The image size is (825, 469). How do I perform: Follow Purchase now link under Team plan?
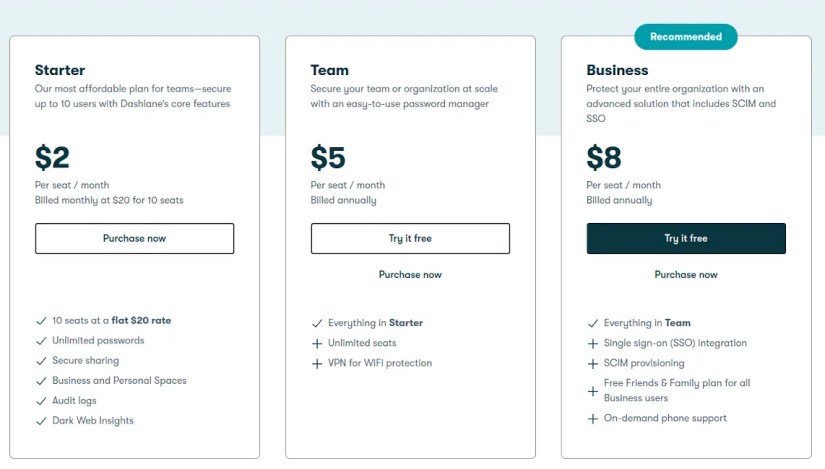tap(410, 274)
